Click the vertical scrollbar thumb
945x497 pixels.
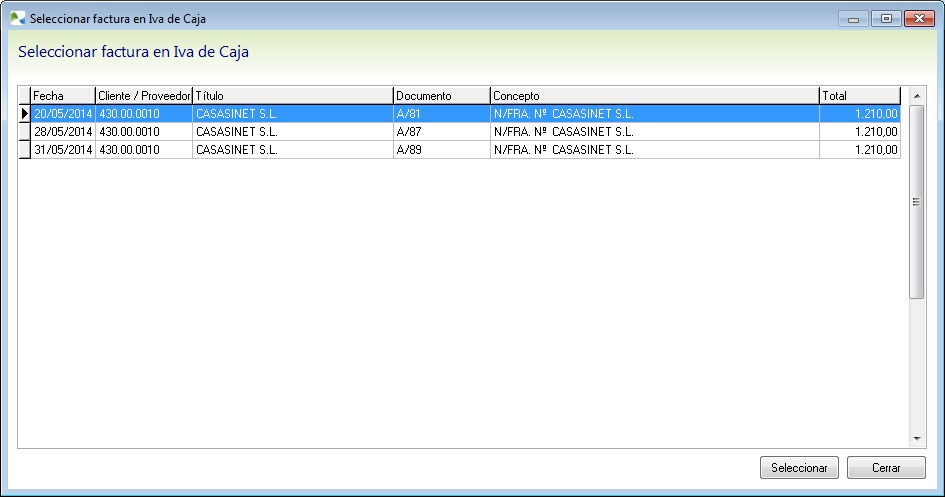(x=916, y=201)
